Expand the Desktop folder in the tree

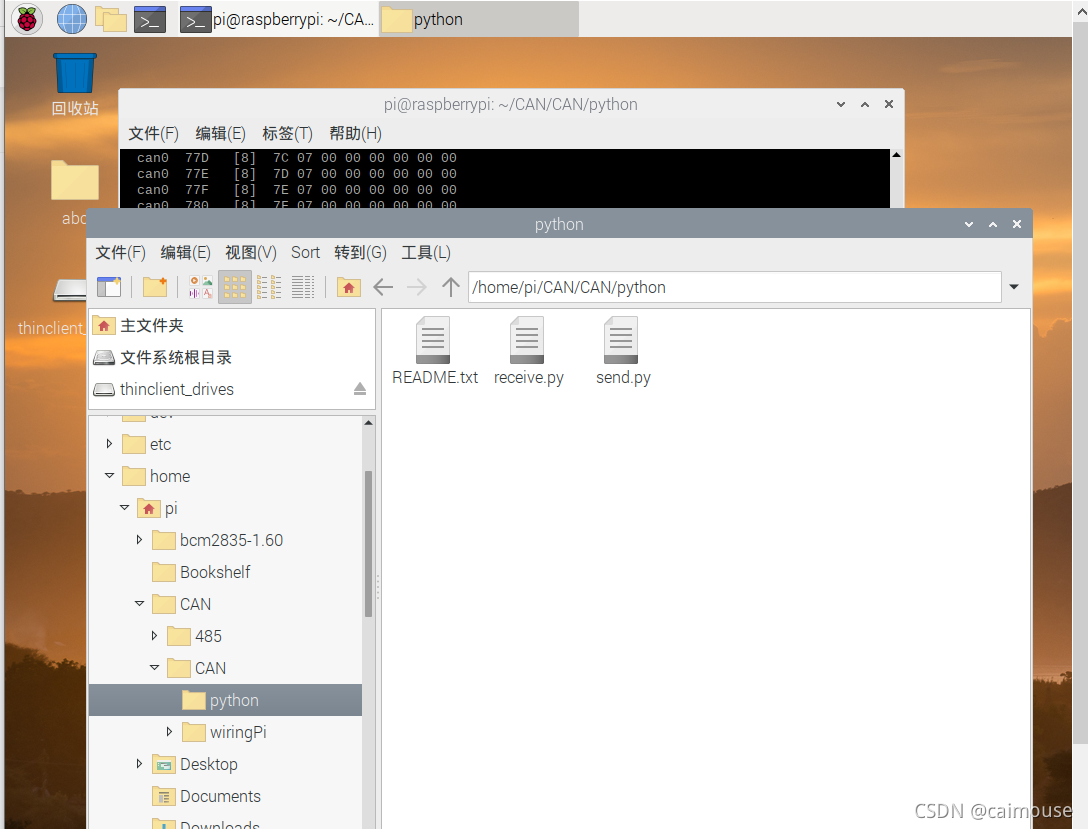(139, 763)
